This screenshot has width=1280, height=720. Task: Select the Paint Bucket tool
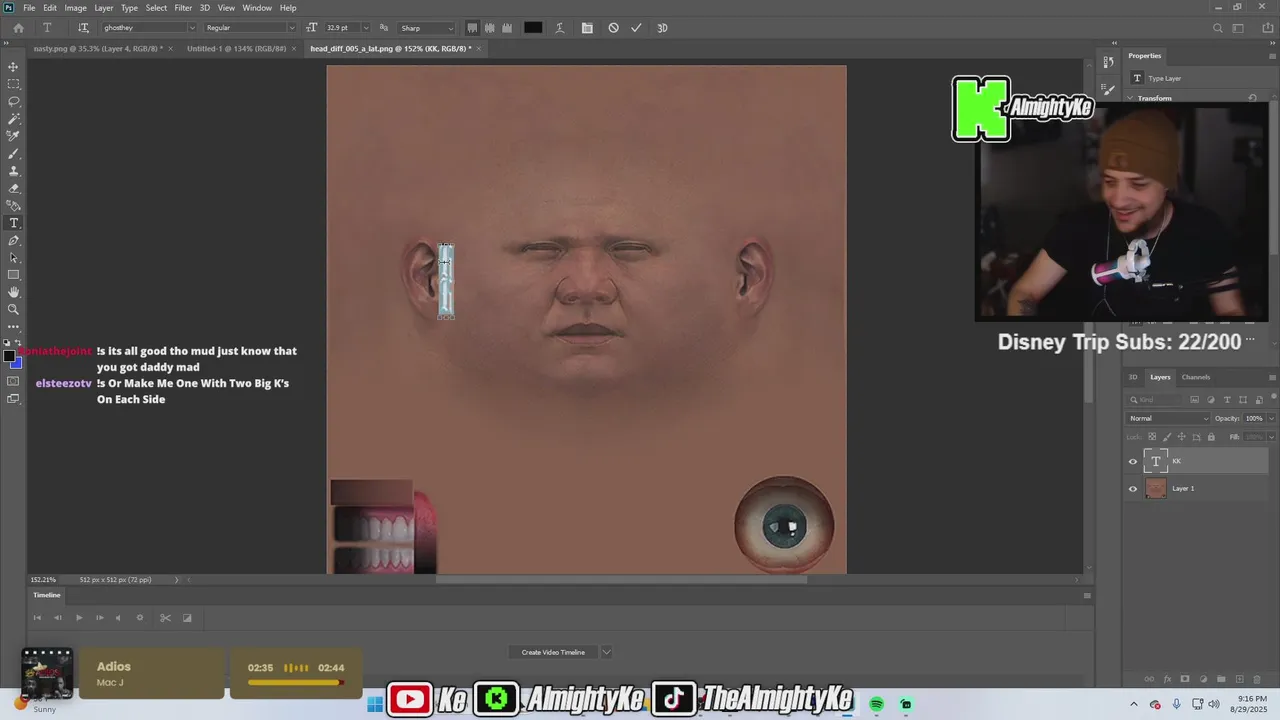click(13, 206)
